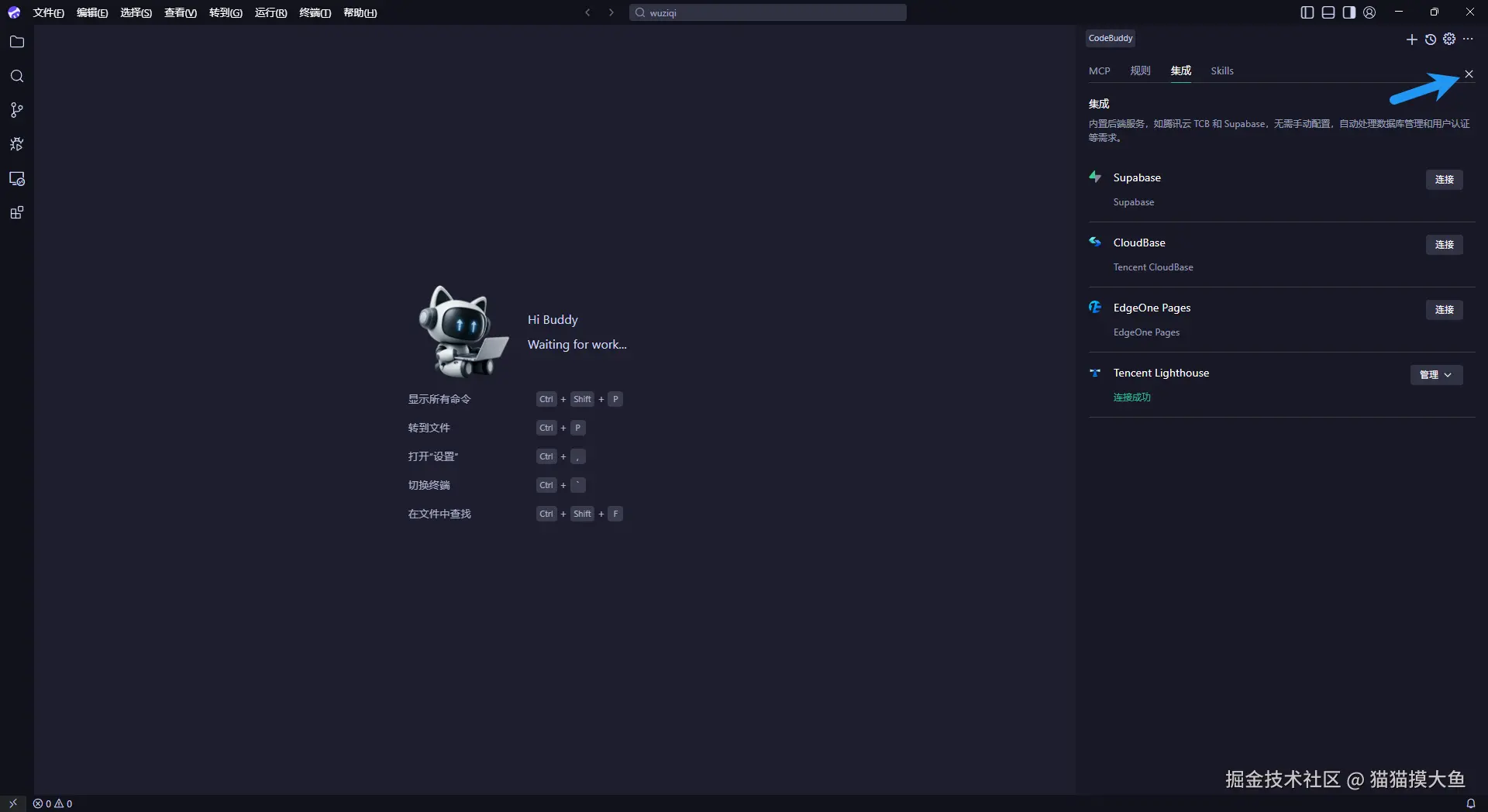Click the Supabase logo icon

click(x=1095, y=177)
